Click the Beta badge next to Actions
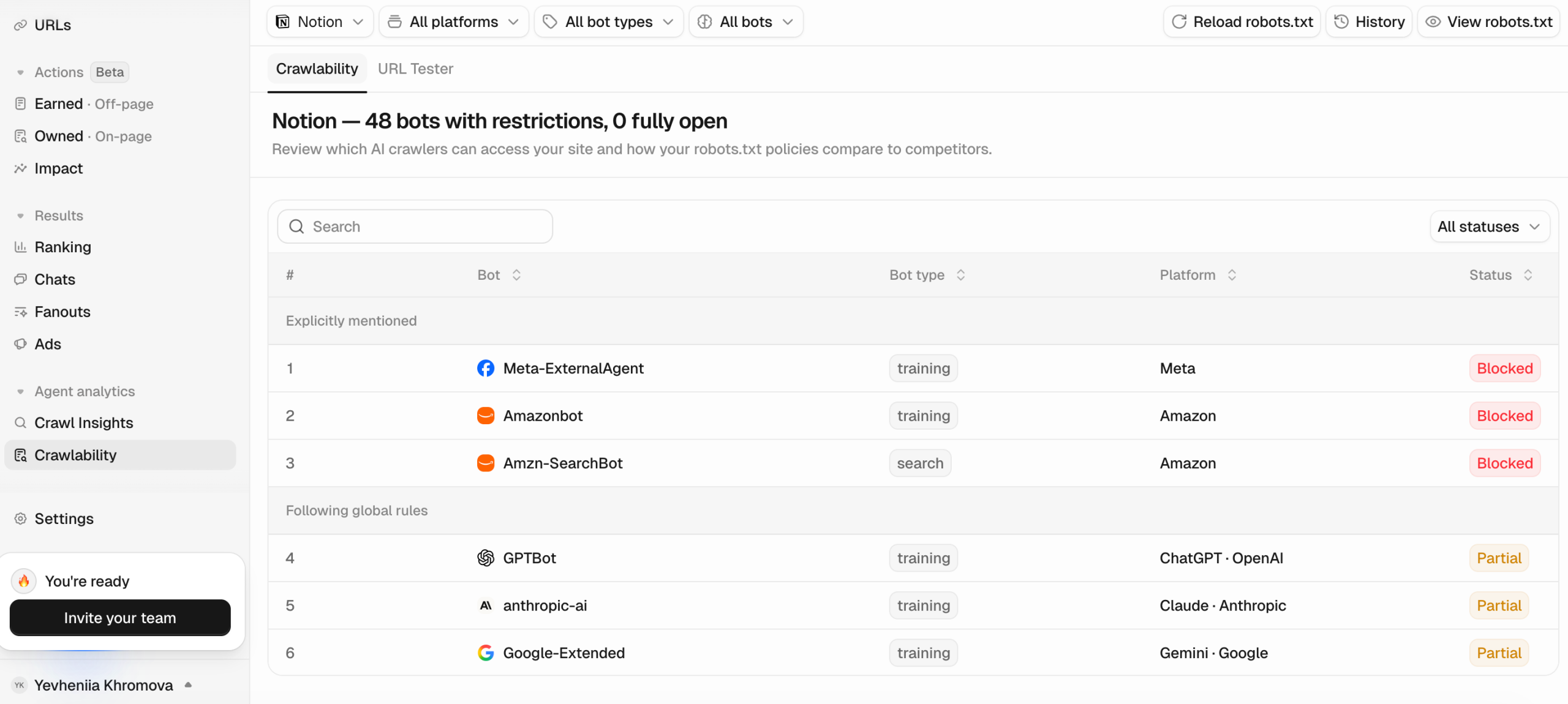The image size is (1568, 704). point(110,72)
